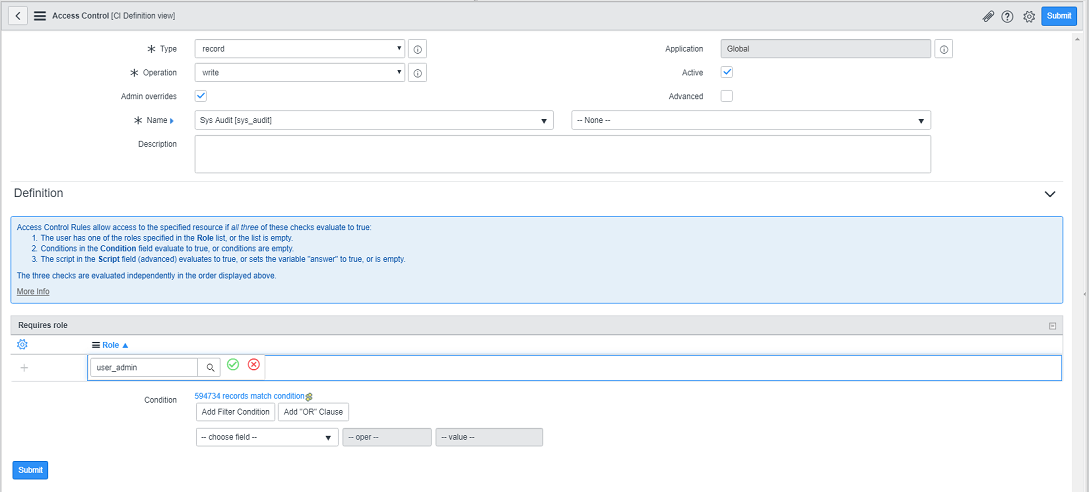Screen dimensions: 1089x492
Task: Click the paperclip attachments icon
Action: [989, 16]
